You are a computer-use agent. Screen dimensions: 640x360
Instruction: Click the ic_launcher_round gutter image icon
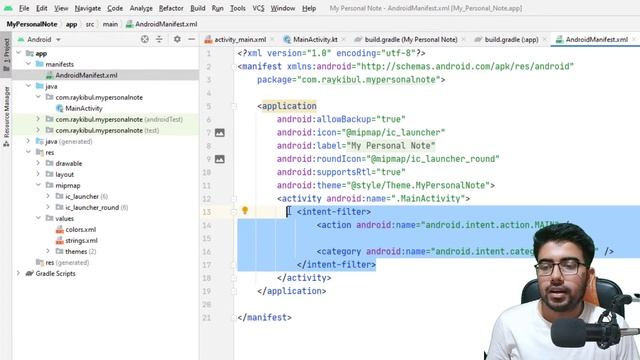220,159
